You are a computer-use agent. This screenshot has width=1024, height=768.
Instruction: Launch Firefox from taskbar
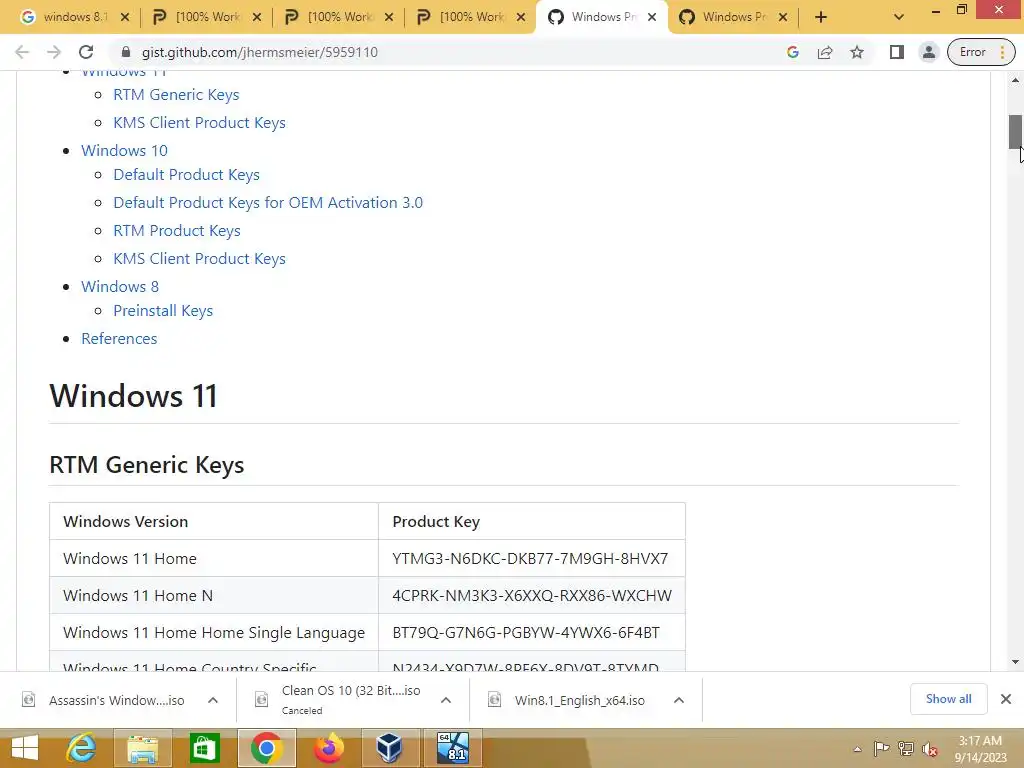pyautogui.click(x=328, y=748)
